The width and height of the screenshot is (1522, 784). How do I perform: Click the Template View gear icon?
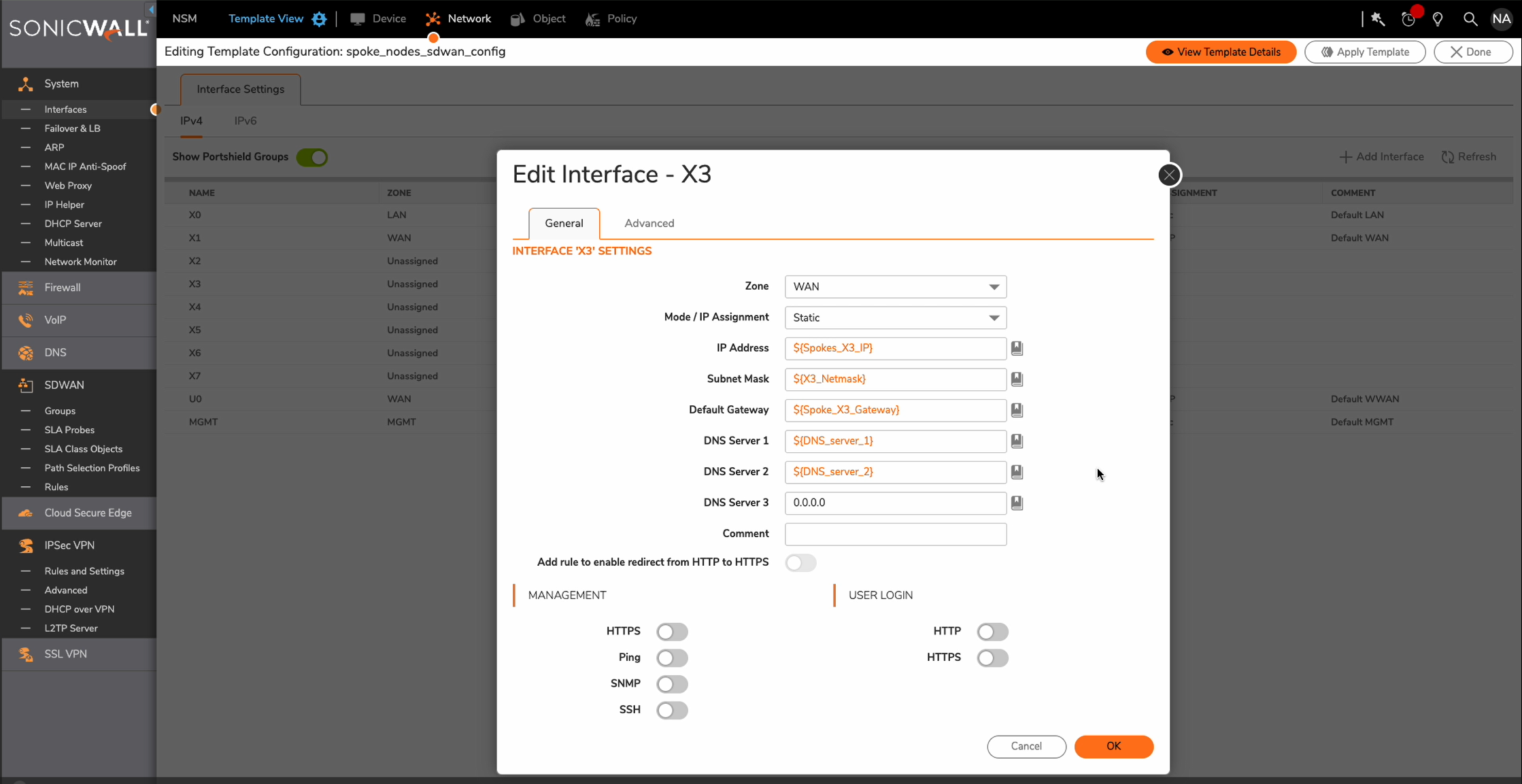319,19
